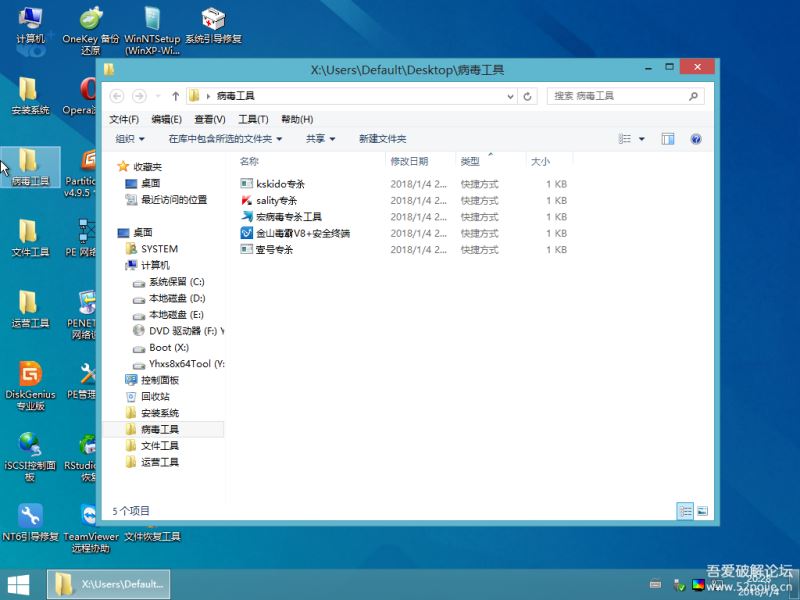The height and width of the screenshot is (600, 800).
Task: Select DVD 驱动器 (F:) in tree
Action: (x=178, y=331)
